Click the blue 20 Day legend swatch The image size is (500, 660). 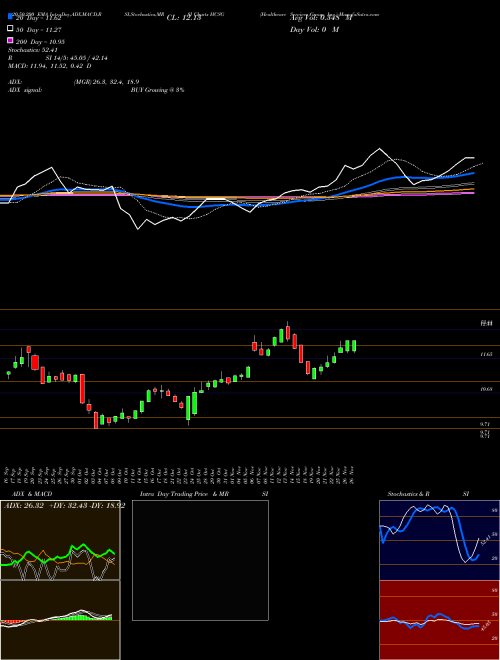click(10, 17)
